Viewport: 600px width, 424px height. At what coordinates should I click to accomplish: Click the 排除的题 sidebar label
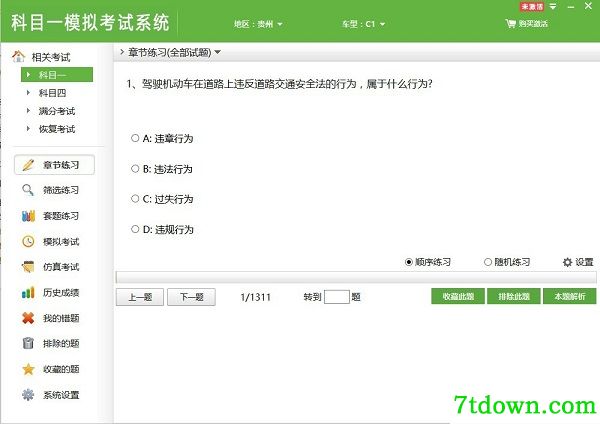[x=61, y=343]
